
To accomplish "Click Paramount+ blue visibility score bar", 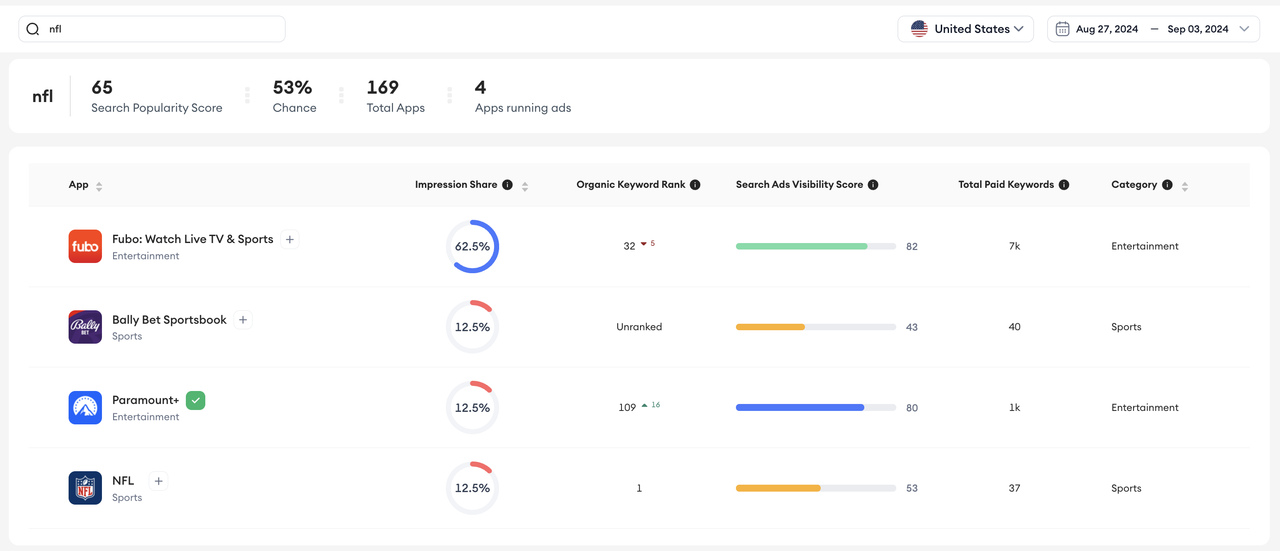I will click(x=815, y=408).
